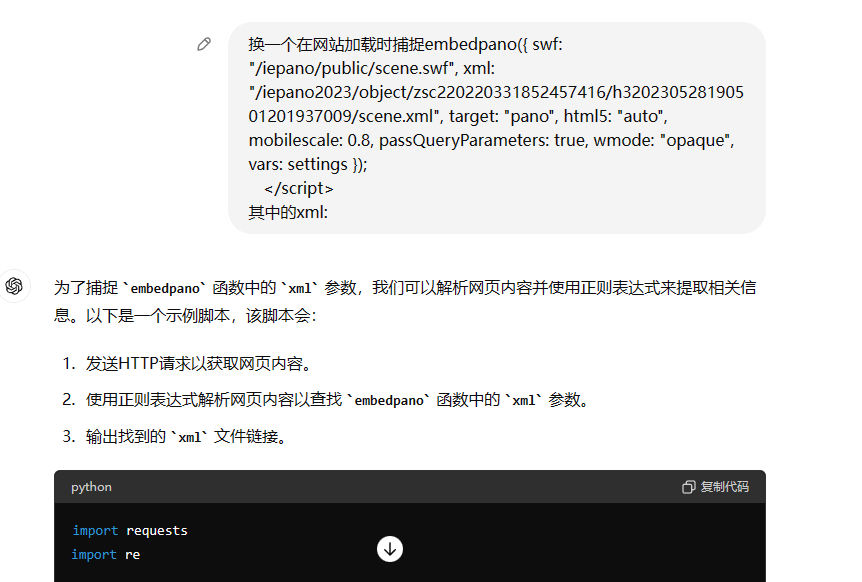Click the python language label on code block

tap(91, 487)
